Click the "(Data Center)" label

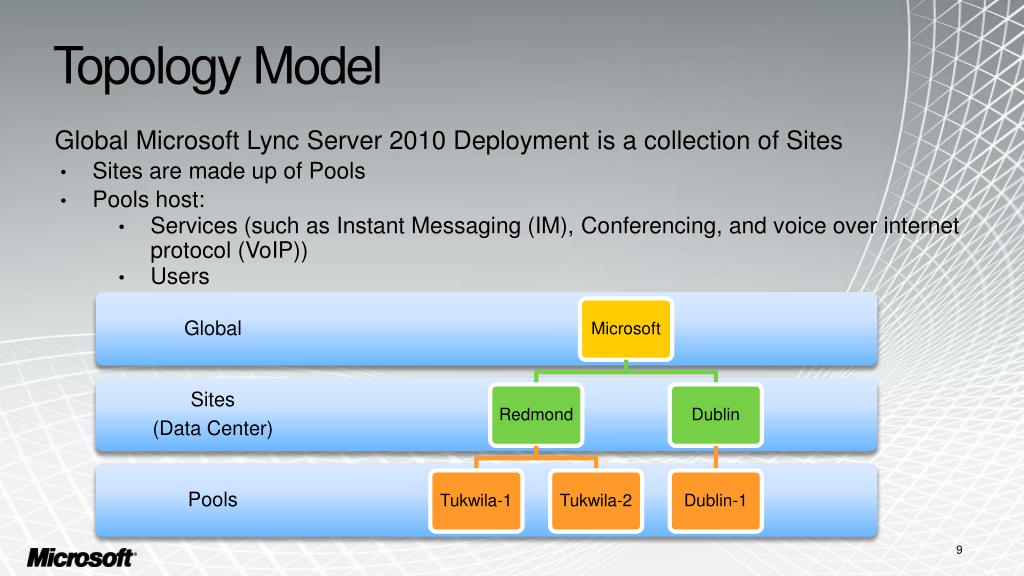point(213,428)
